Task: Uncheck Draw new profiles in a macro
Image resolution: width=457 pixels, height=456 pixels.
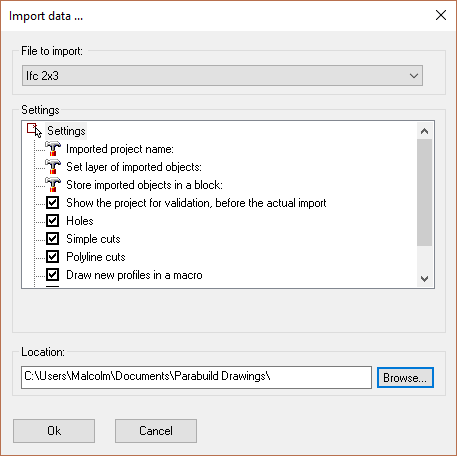Action: coord(53,275)
